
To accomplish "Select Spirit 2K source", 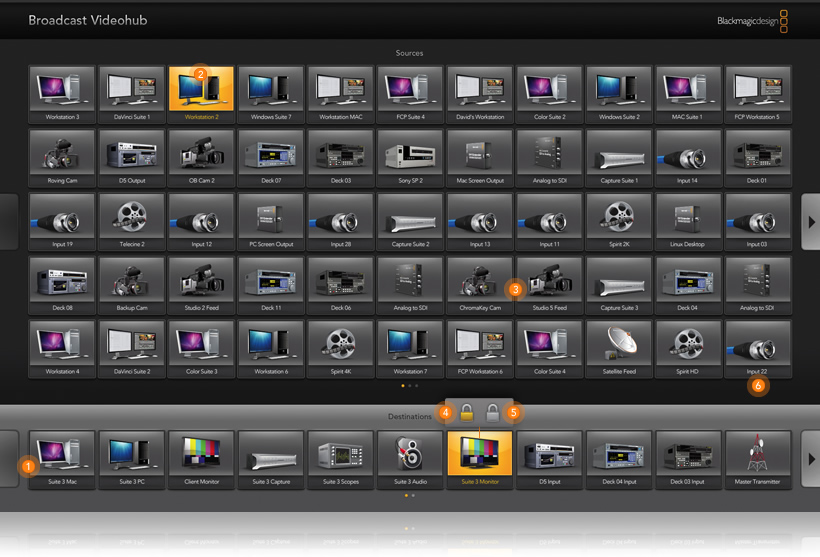I will [x=619, y=222].
